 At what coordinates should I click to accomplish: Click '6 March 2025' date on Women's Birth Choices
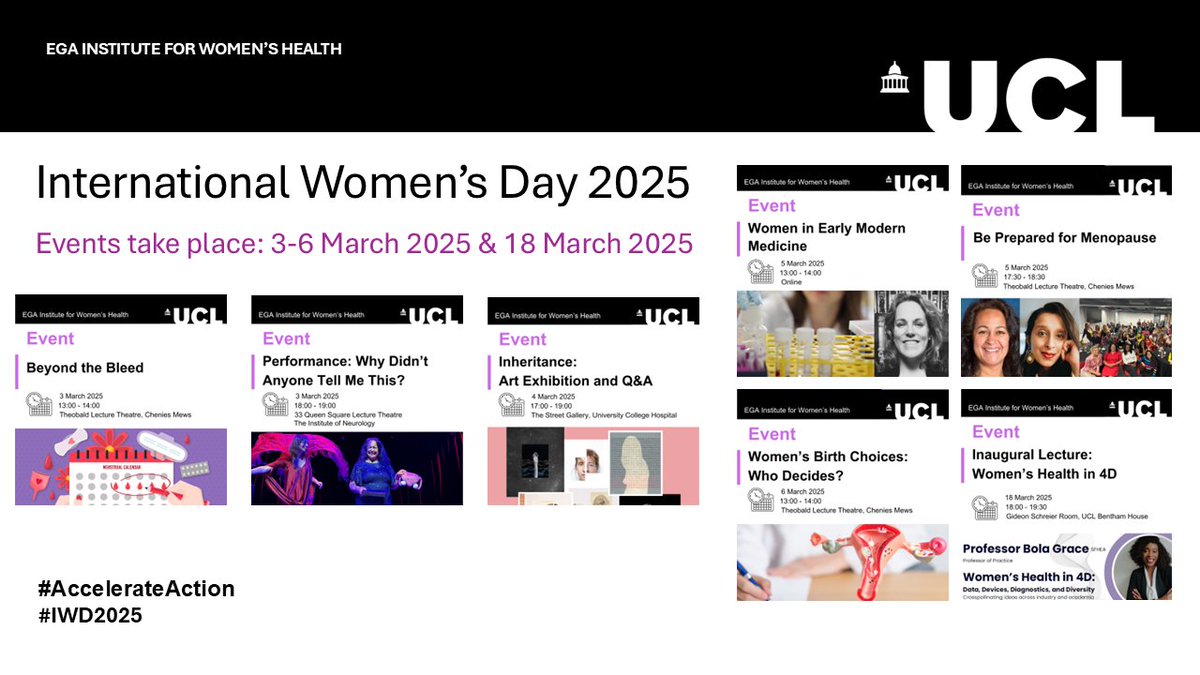pos(804,494)
